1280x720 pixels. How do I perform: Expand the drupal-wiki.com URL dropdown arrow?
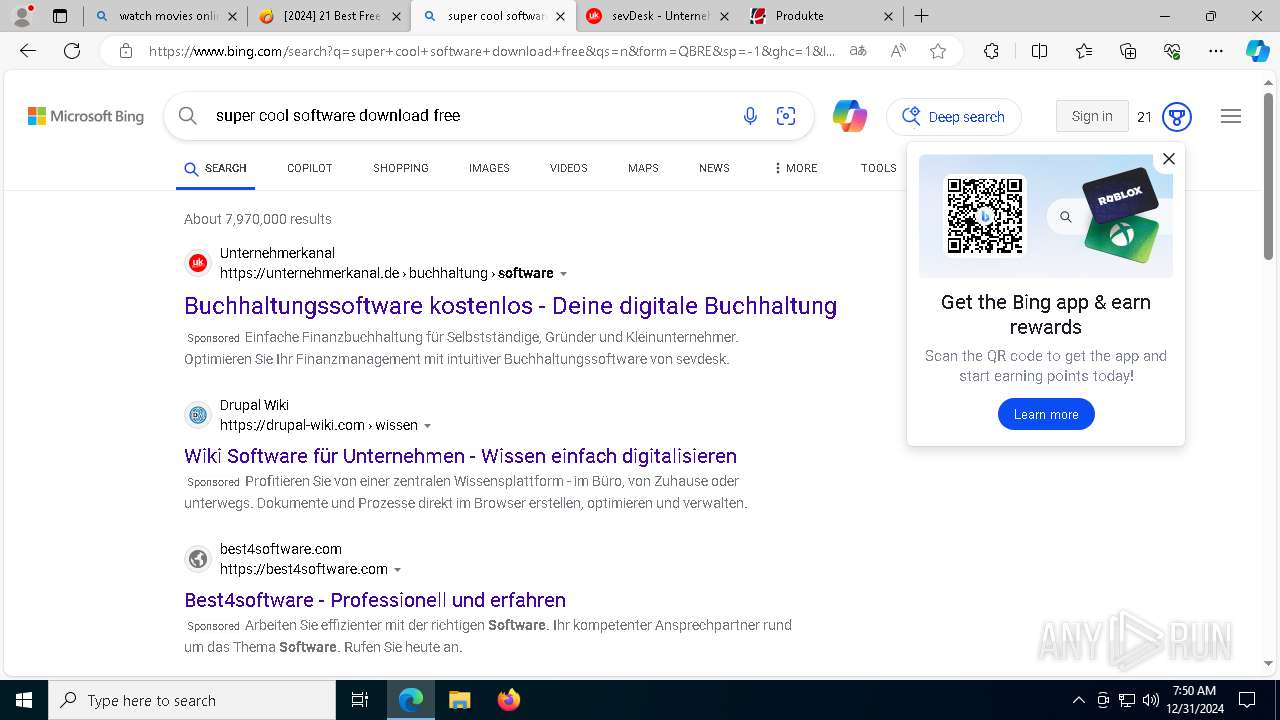pos(428,426)
